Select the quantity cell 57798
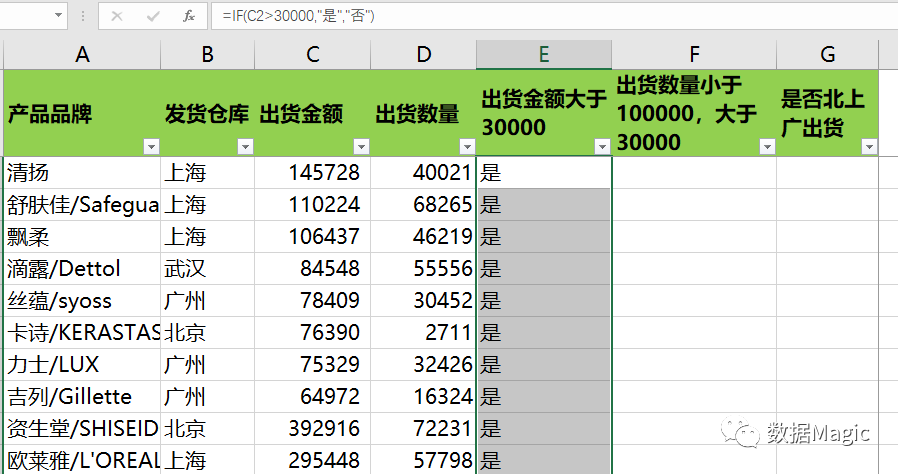 [424, 460]
